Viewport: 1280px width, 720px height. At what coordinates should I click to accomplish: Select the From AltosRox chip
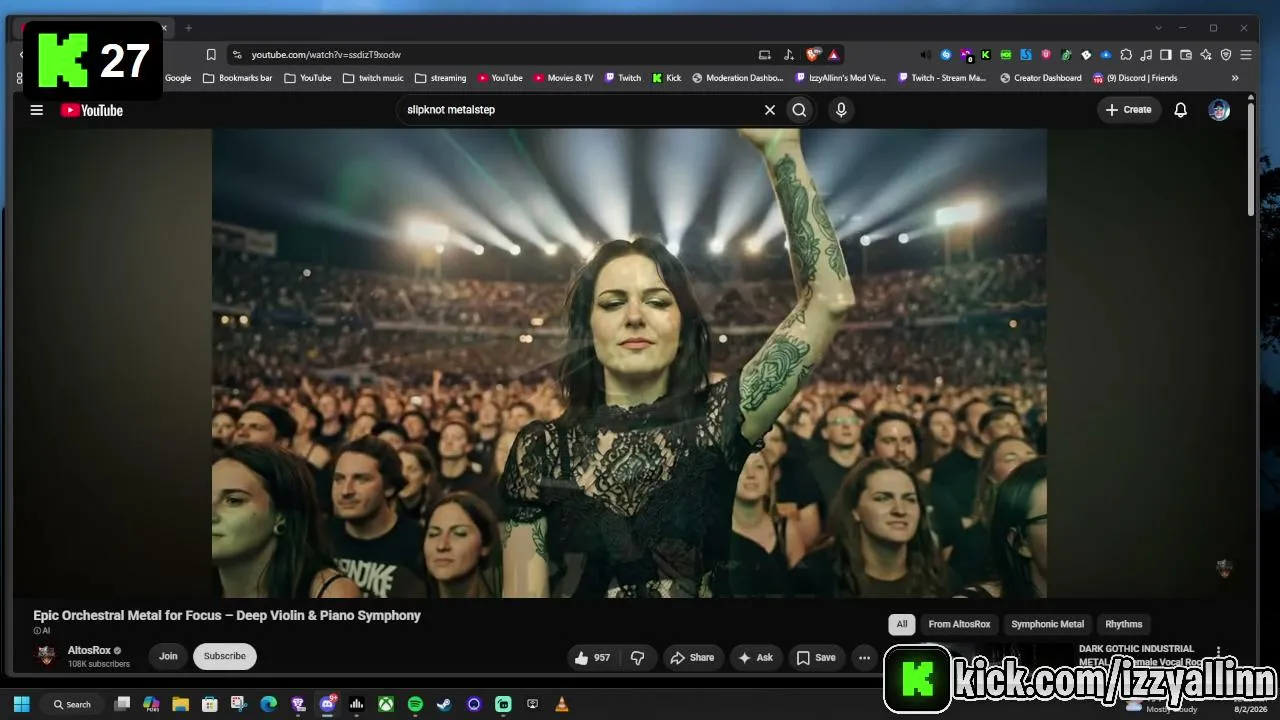click(x=959, y=624)
